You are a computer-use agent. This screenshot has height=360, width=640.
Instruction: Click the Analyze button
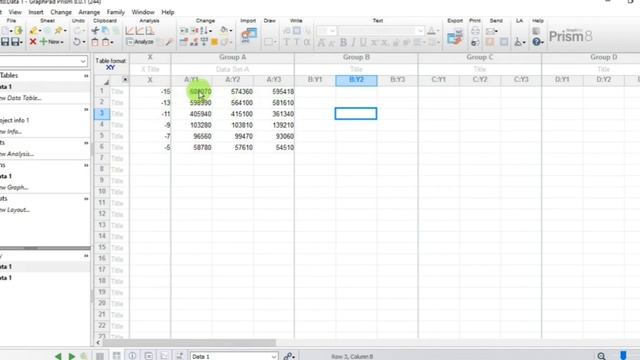coord(140,42)
